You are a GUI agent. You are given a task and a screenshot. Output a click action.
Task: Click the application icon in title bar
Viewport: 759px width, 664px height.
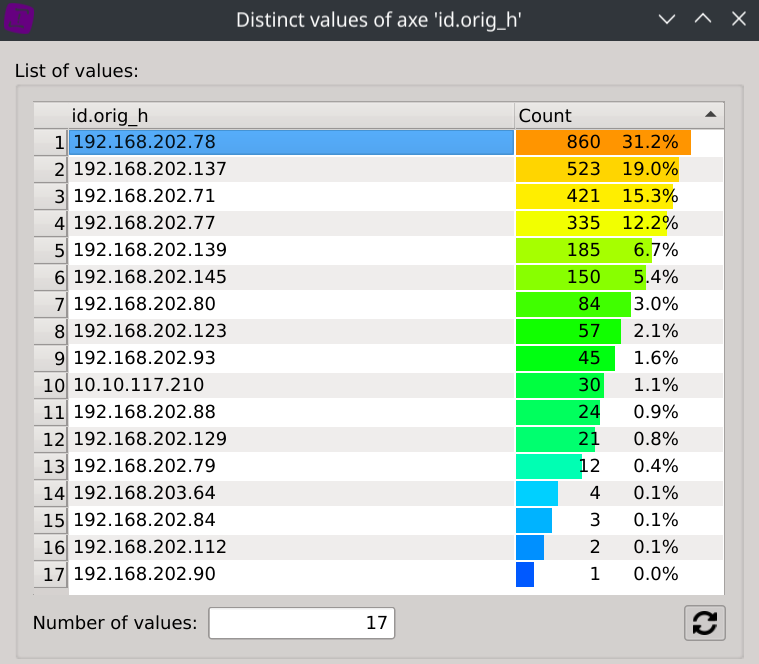(19, 19)
